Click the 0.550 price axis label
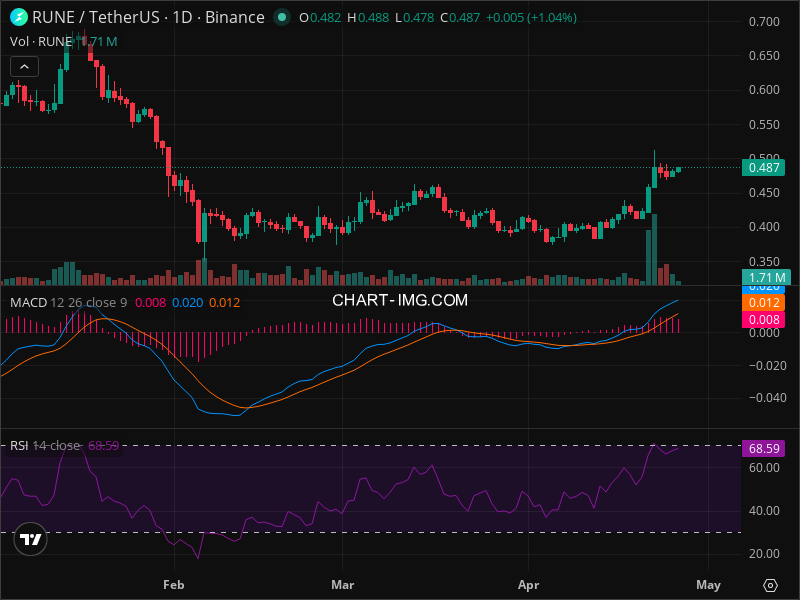 coord(764,124)
